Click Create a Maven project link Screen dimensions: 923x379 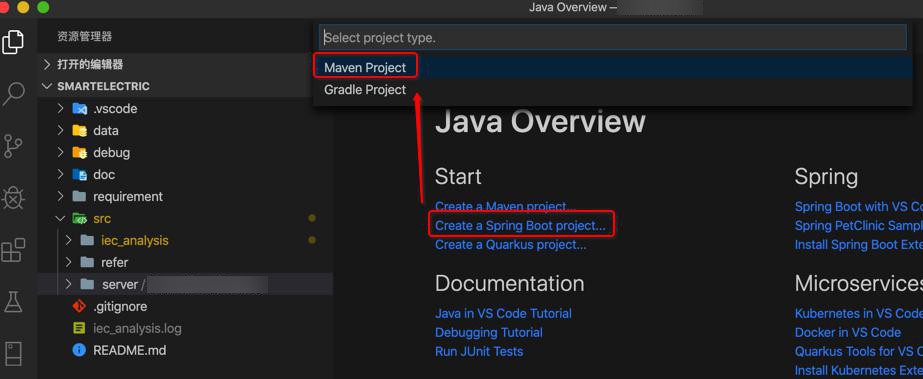[x=505, y=207]
